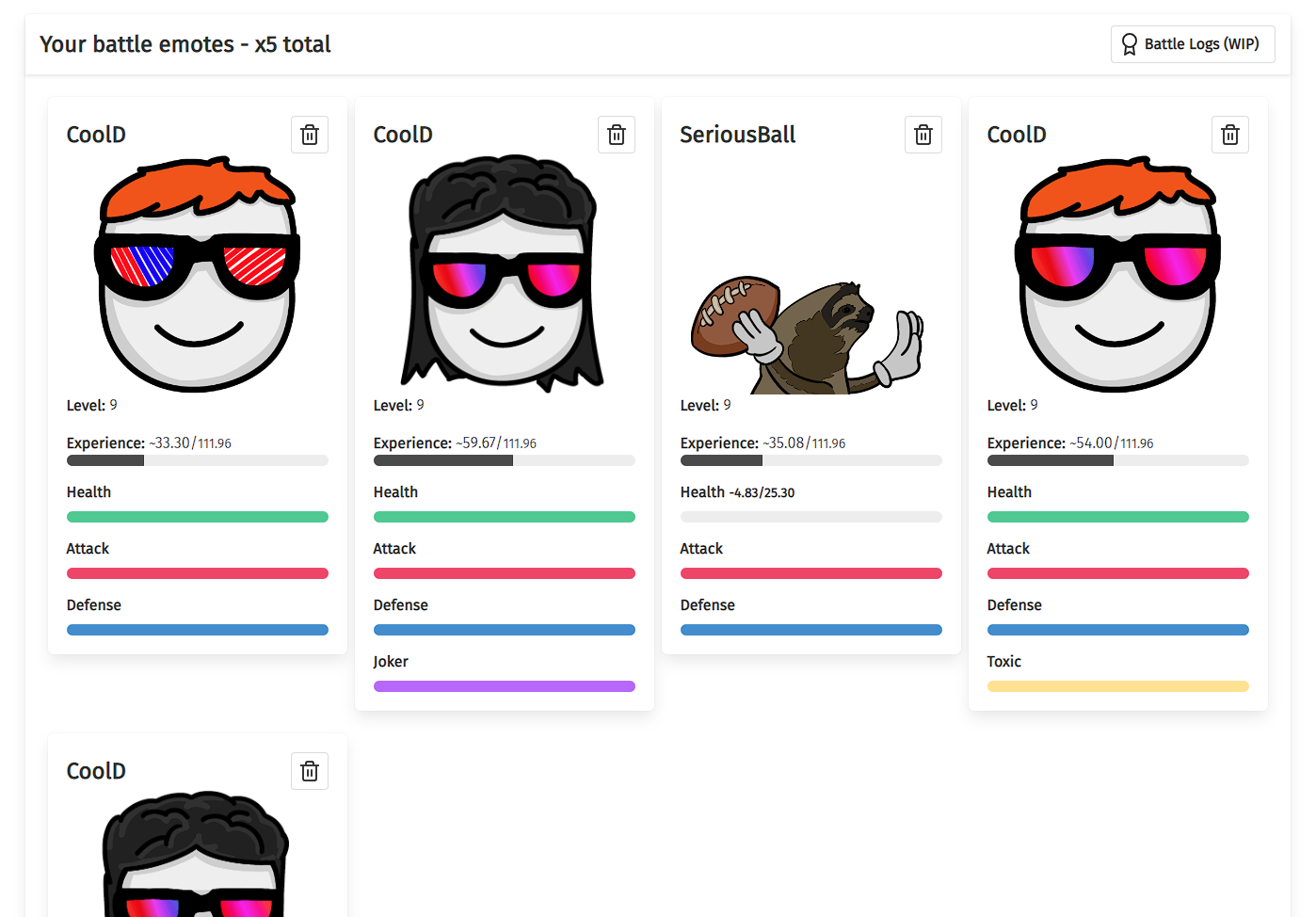The width and height of the screenshot is (1316, 917).
Task: Click the yellow Toxic stat bar
Action: point(1118,686)
